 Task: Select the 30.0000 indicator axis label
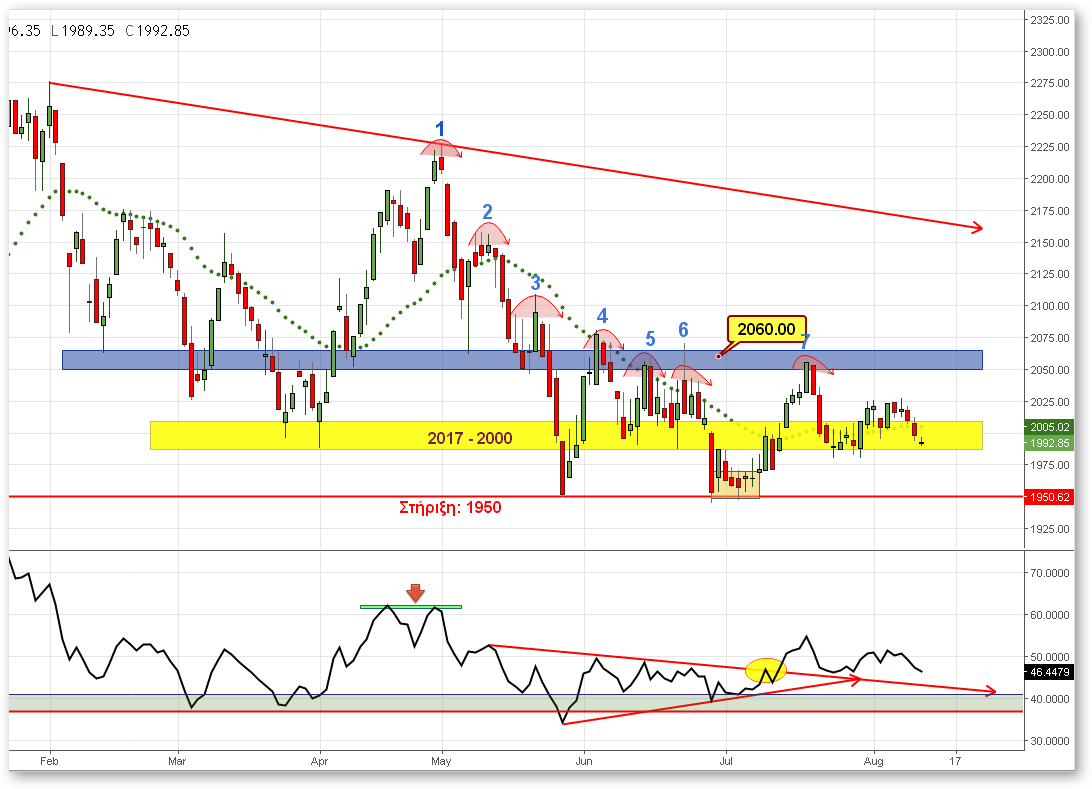1050,741
